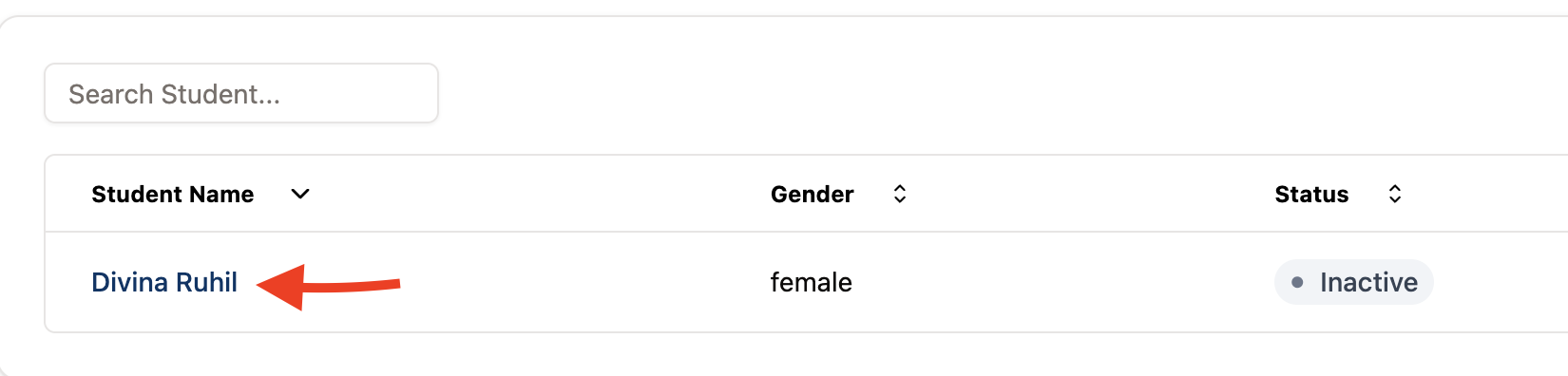
Task: Click the first name Divina in the student row
Action: pyautogui.click(x=126, y=282)
